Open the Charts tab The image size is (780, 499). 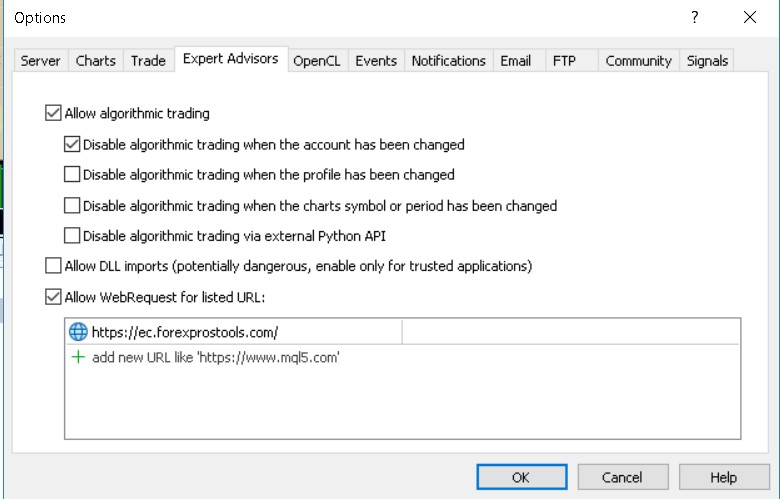[x=96, y=61]
